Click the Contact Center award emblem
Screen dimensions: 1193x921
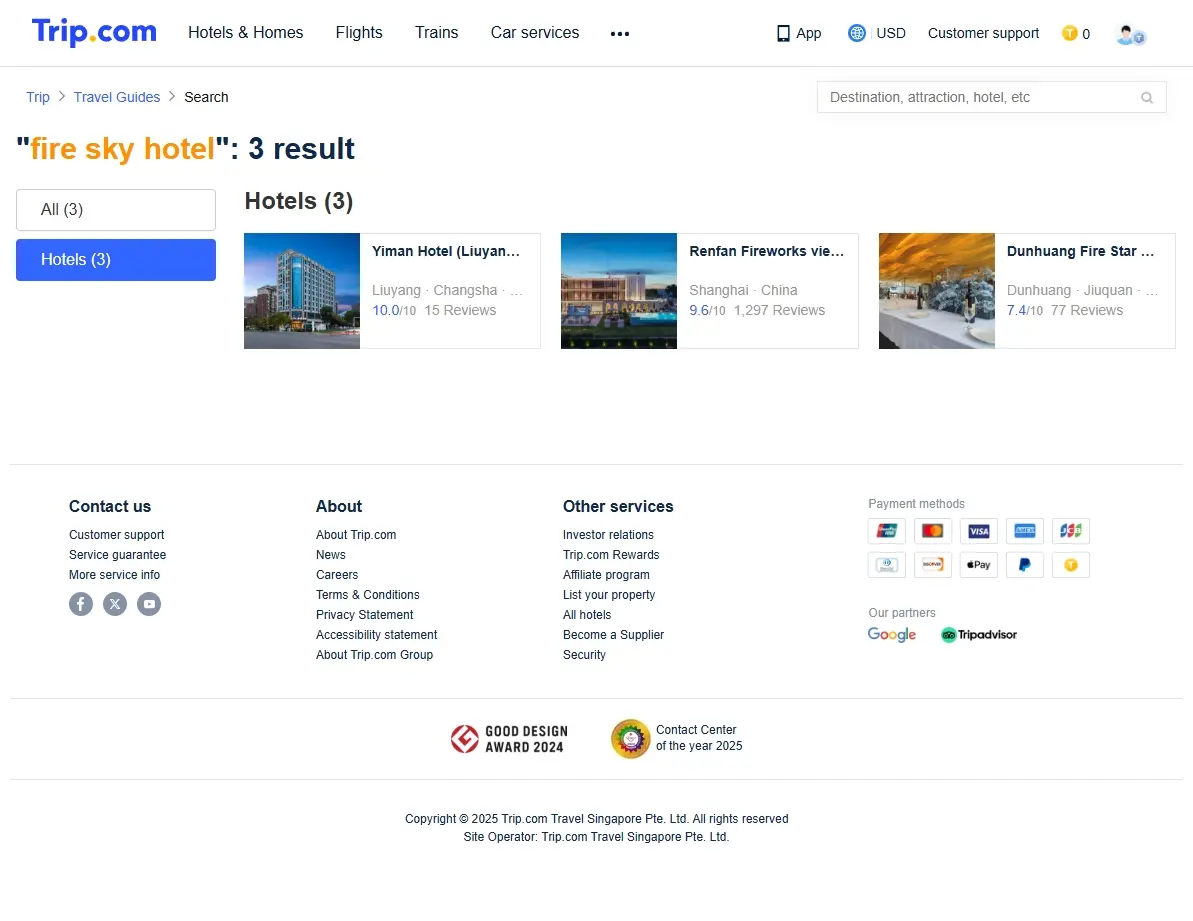[x=630, y=738]
